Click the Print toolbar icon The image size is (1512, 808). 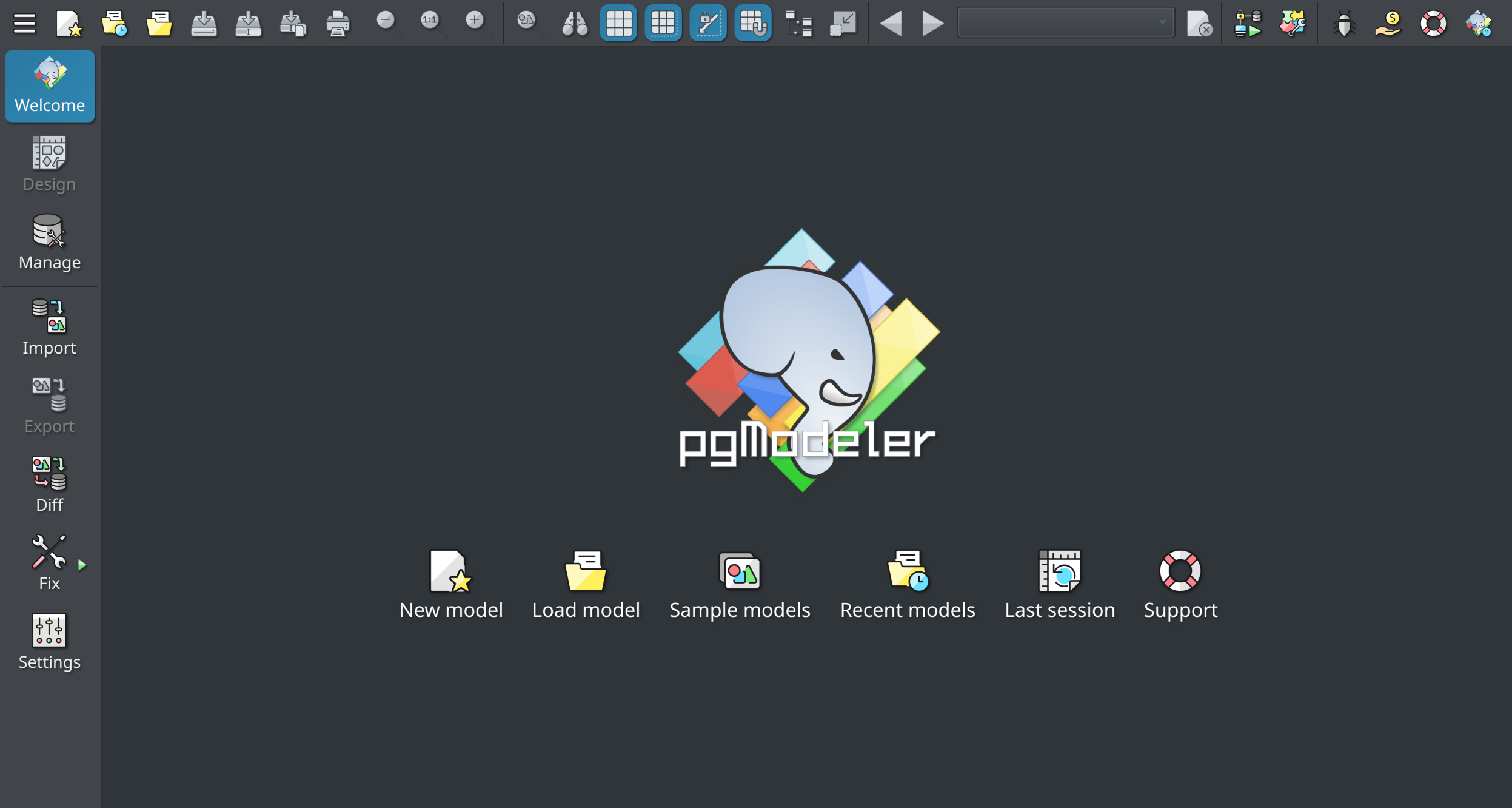pyautogui.click(x=338, y=24)
